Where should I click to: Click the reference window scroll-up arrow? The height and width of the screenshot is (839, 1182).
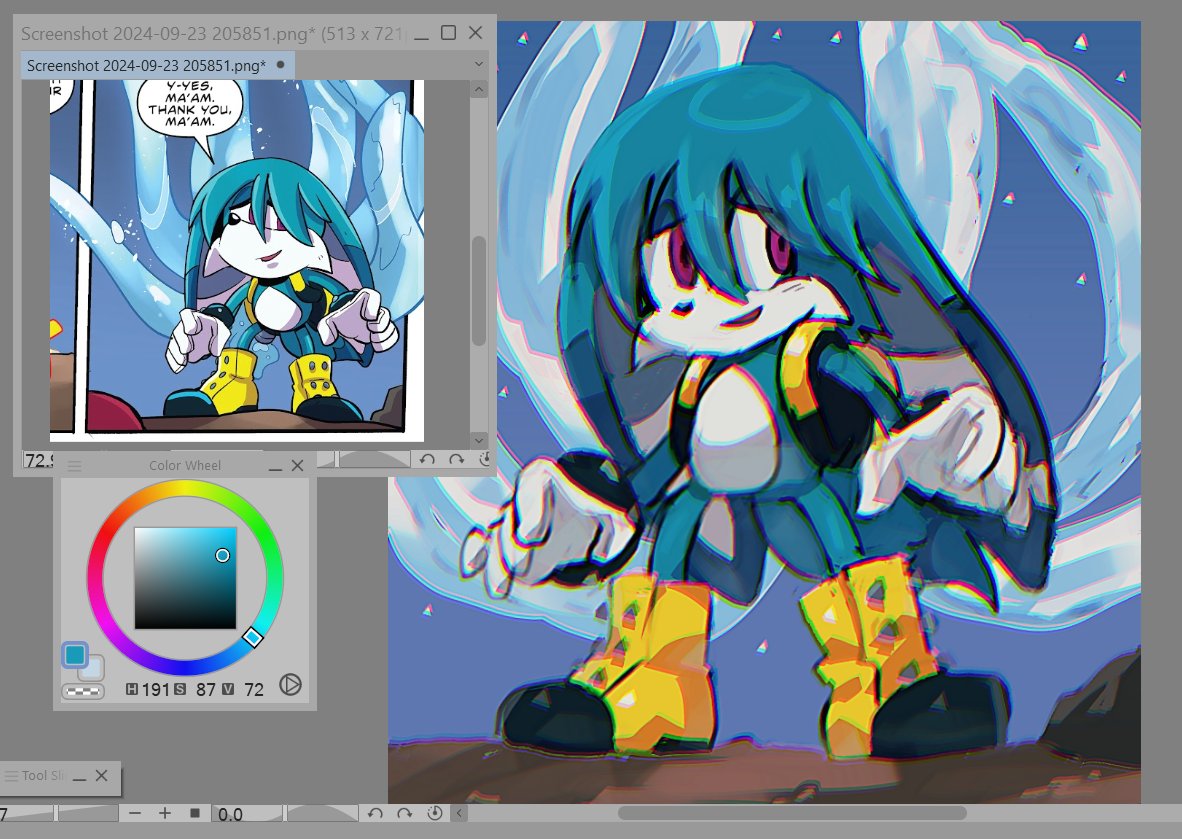479,90
